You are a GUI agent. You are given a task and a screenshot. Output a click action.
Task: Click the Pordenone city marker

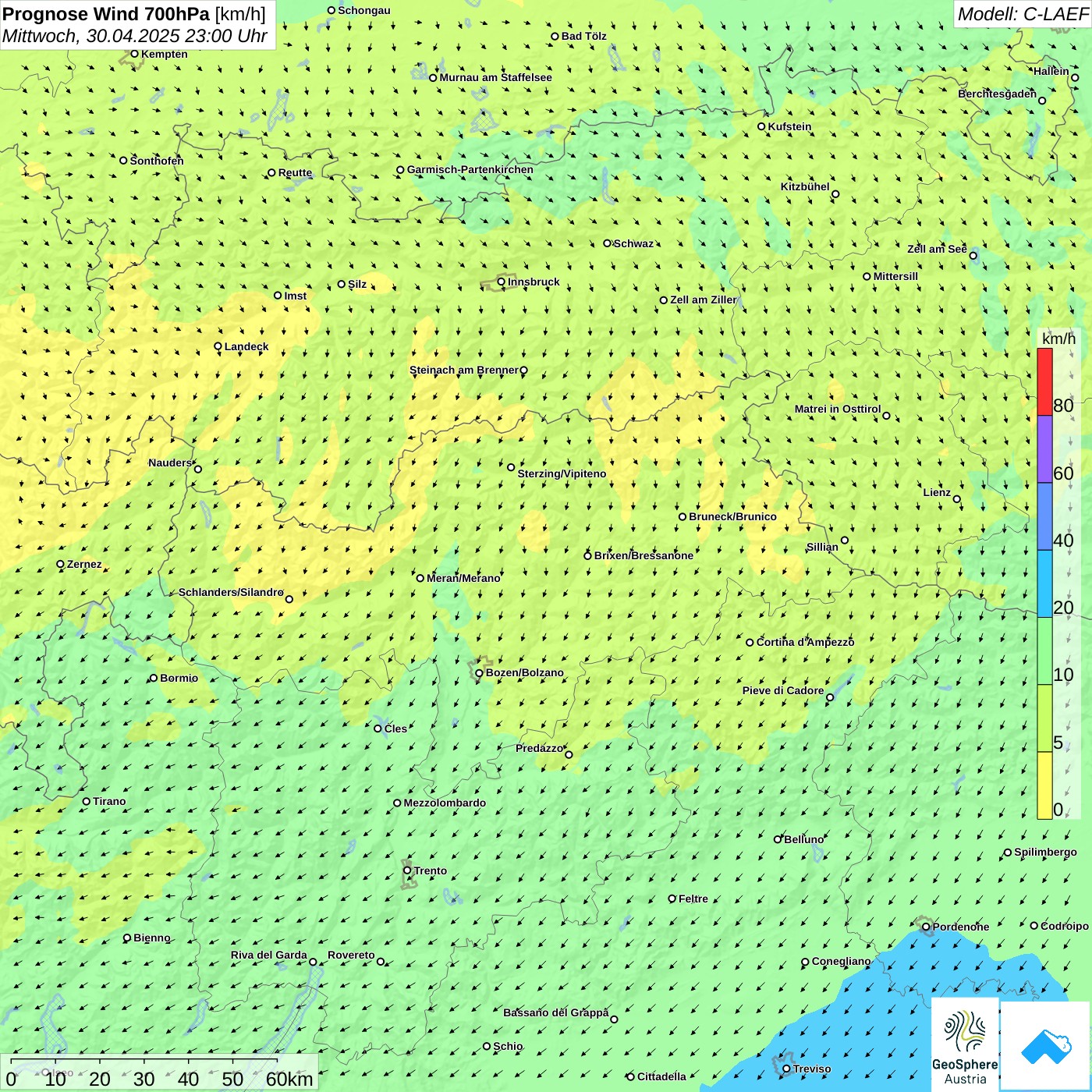pyautogui.click(x=926, y=927)
